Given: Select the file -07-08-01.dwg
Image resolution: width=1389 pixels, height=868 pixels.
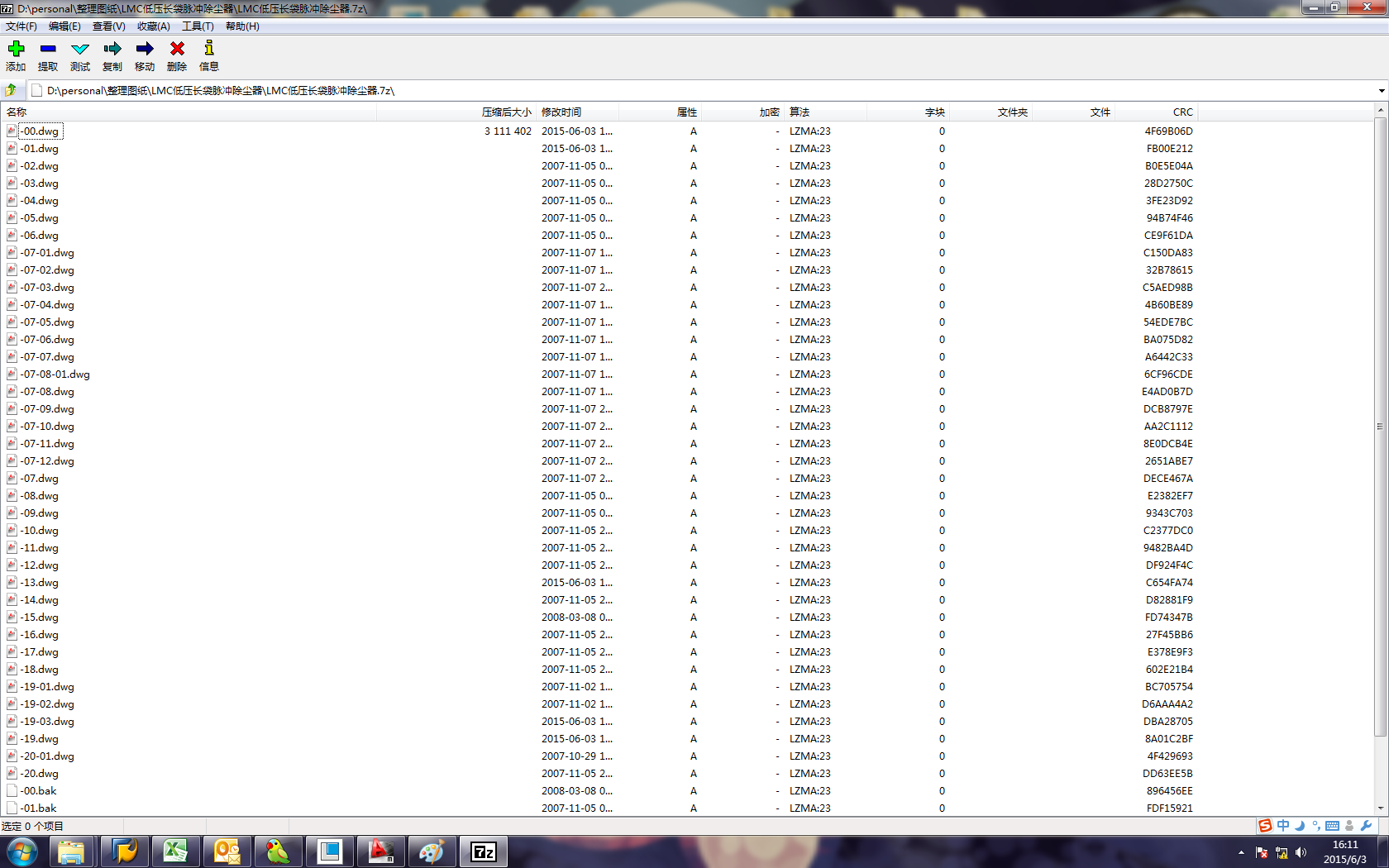Looking at the screenshot, I should click(x=56, y=374).
